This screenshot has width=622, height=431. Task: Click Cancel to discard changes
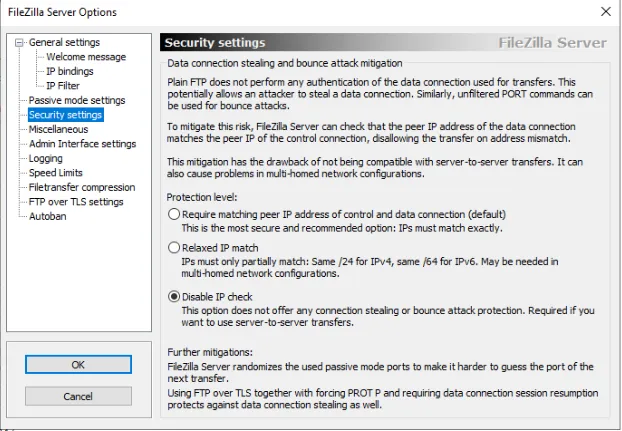[x=78, y=396]
